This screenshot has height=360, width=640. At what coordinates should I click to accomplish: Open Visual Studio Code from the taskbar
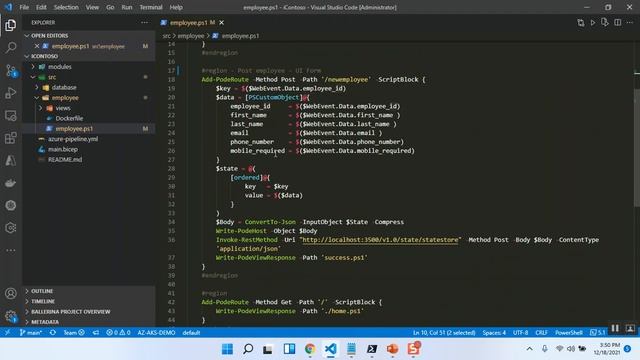point(331,349)
